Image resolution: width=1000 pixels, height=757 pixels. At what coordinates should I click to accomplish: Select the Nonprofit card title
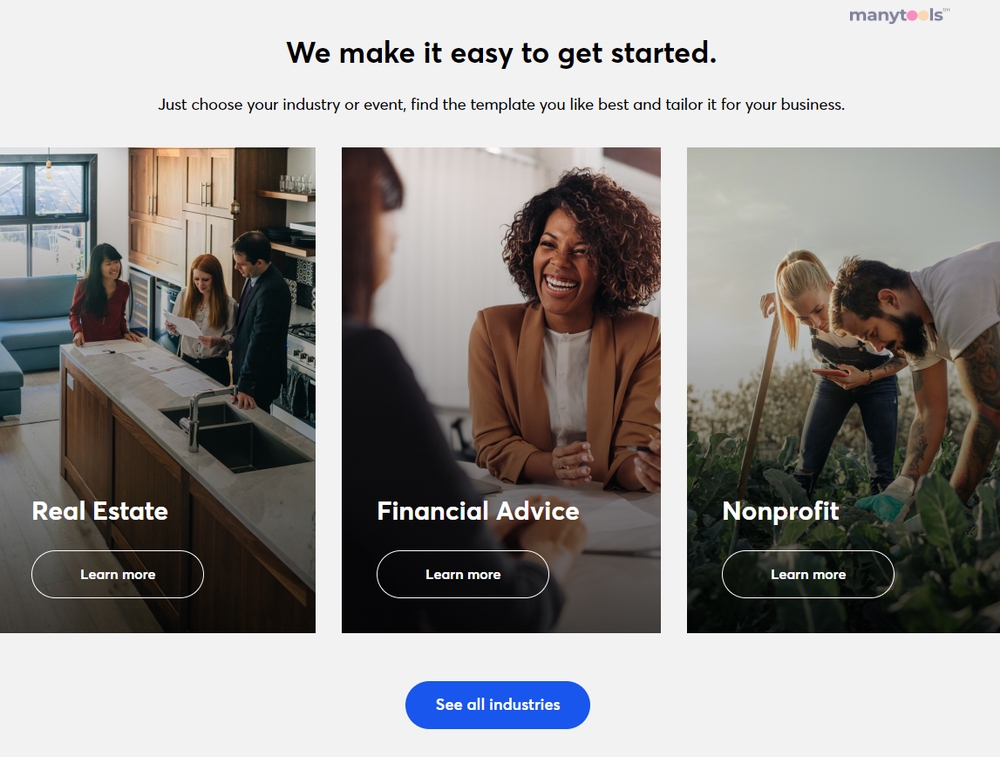pos(781,511)
